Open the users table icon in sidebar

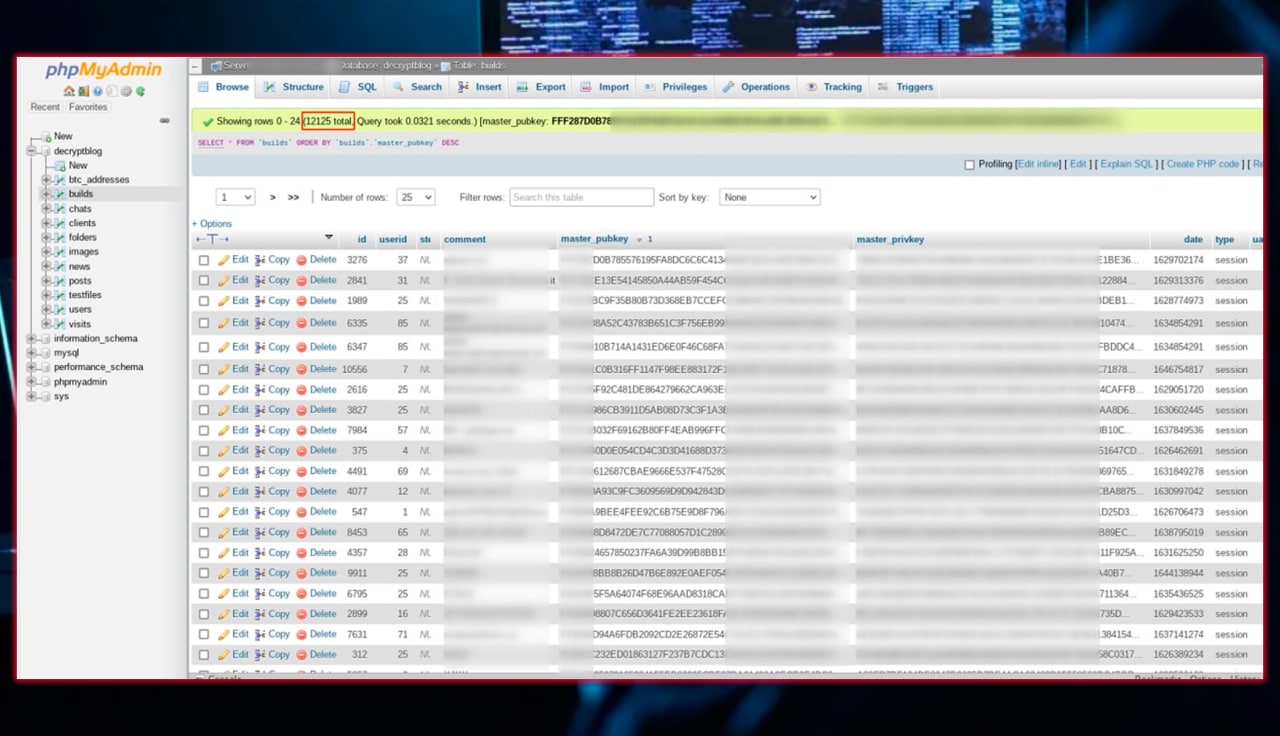tap(59, 310)
